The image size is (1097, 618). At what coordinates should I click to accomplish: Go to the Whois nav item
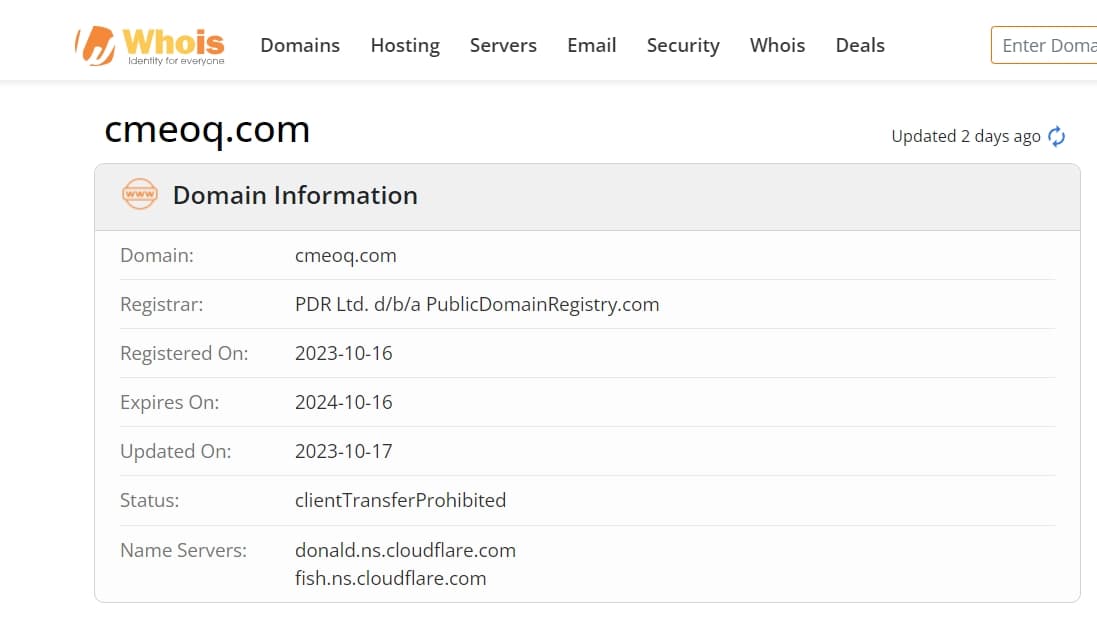click(777, 45)
